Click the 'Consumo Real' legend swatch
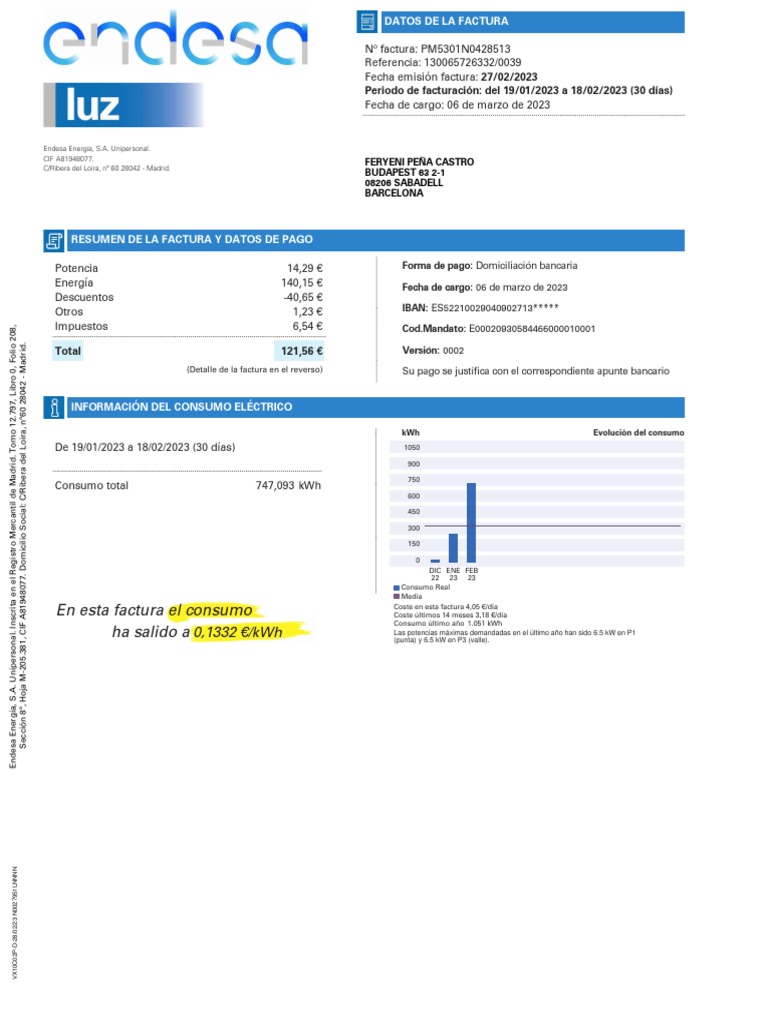The height and width of the screenshot is (1024, 768). tap(396, 588)
